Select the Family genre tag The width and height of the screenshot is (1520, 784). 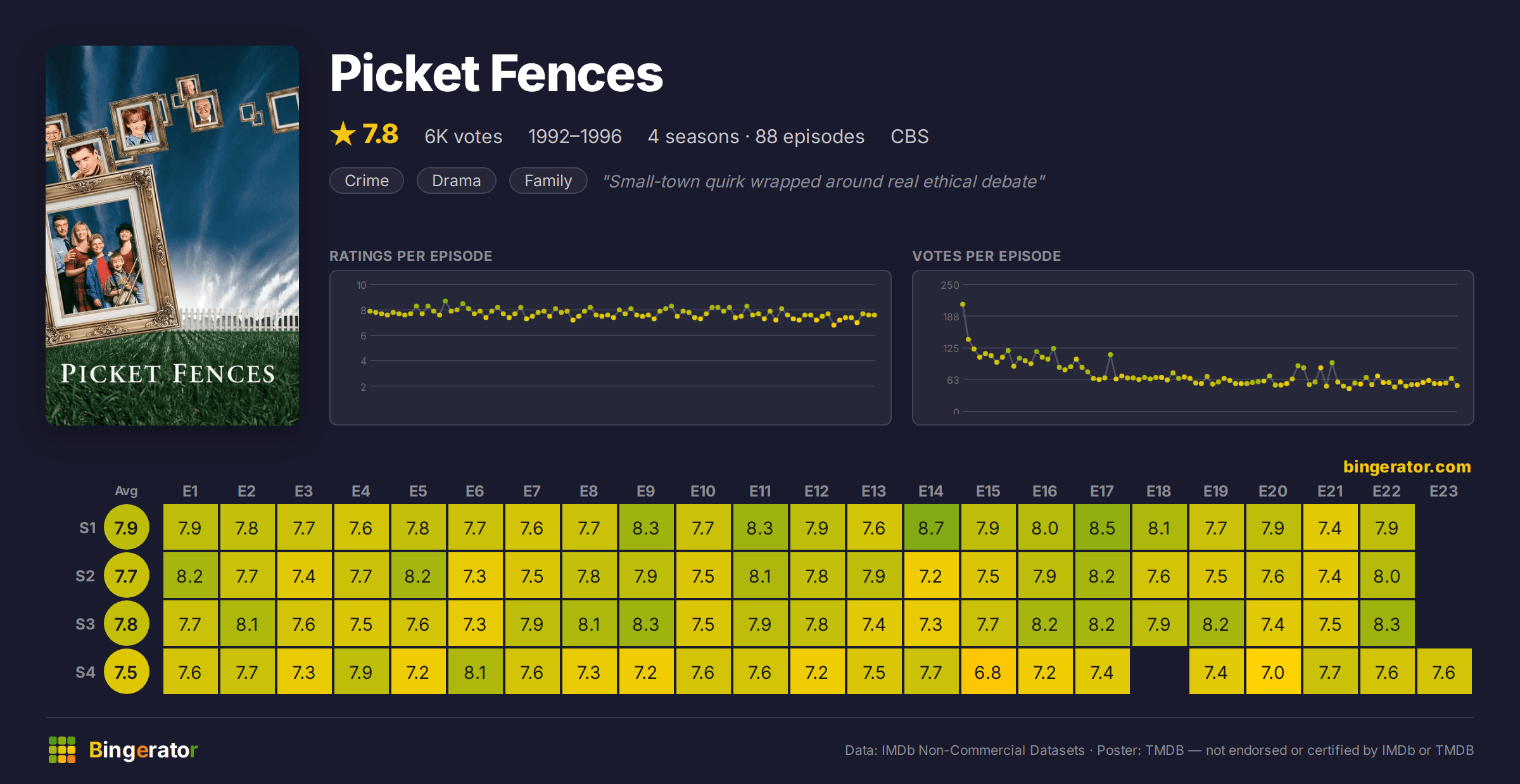click(548, 180)
